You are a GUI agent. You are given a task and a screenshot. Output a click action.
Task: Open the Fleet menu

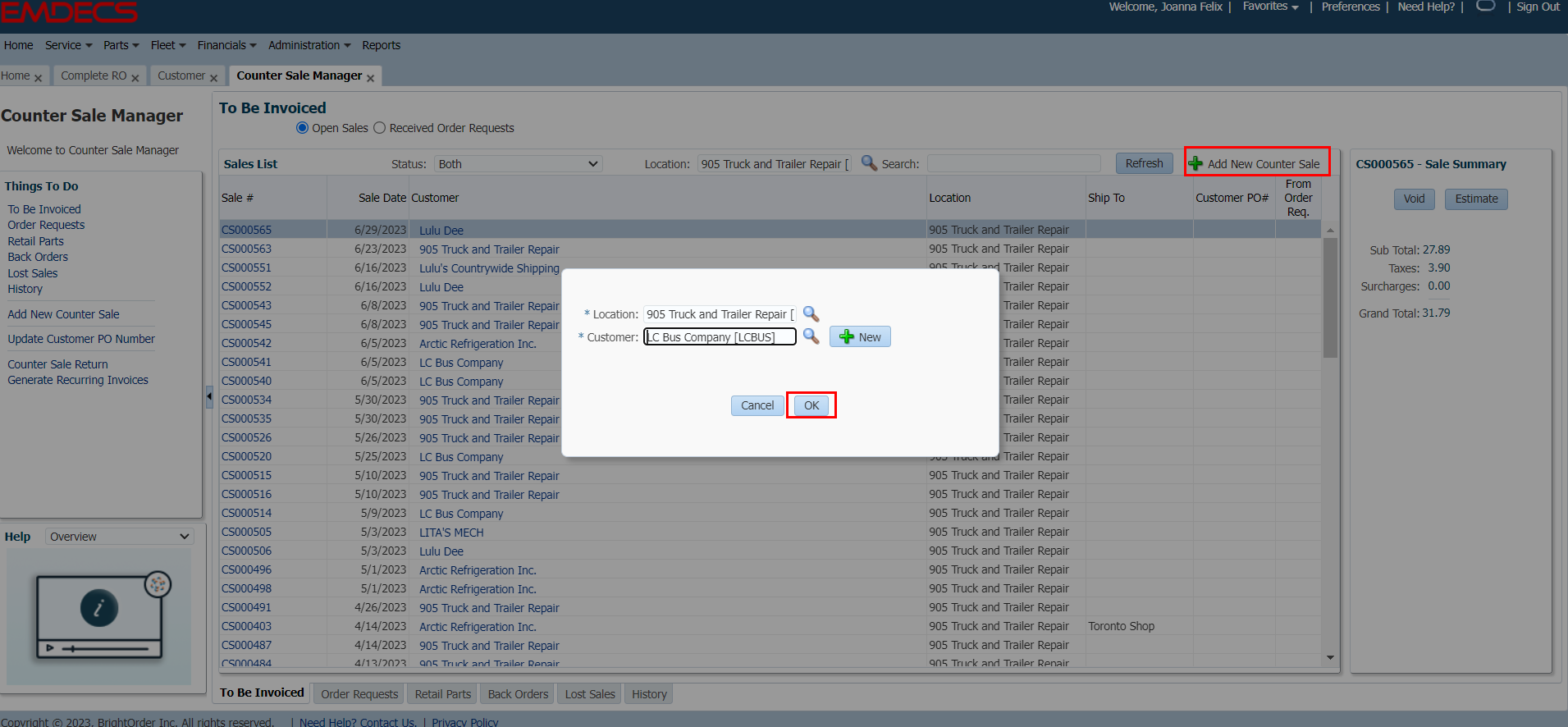[x=168, y=45]
